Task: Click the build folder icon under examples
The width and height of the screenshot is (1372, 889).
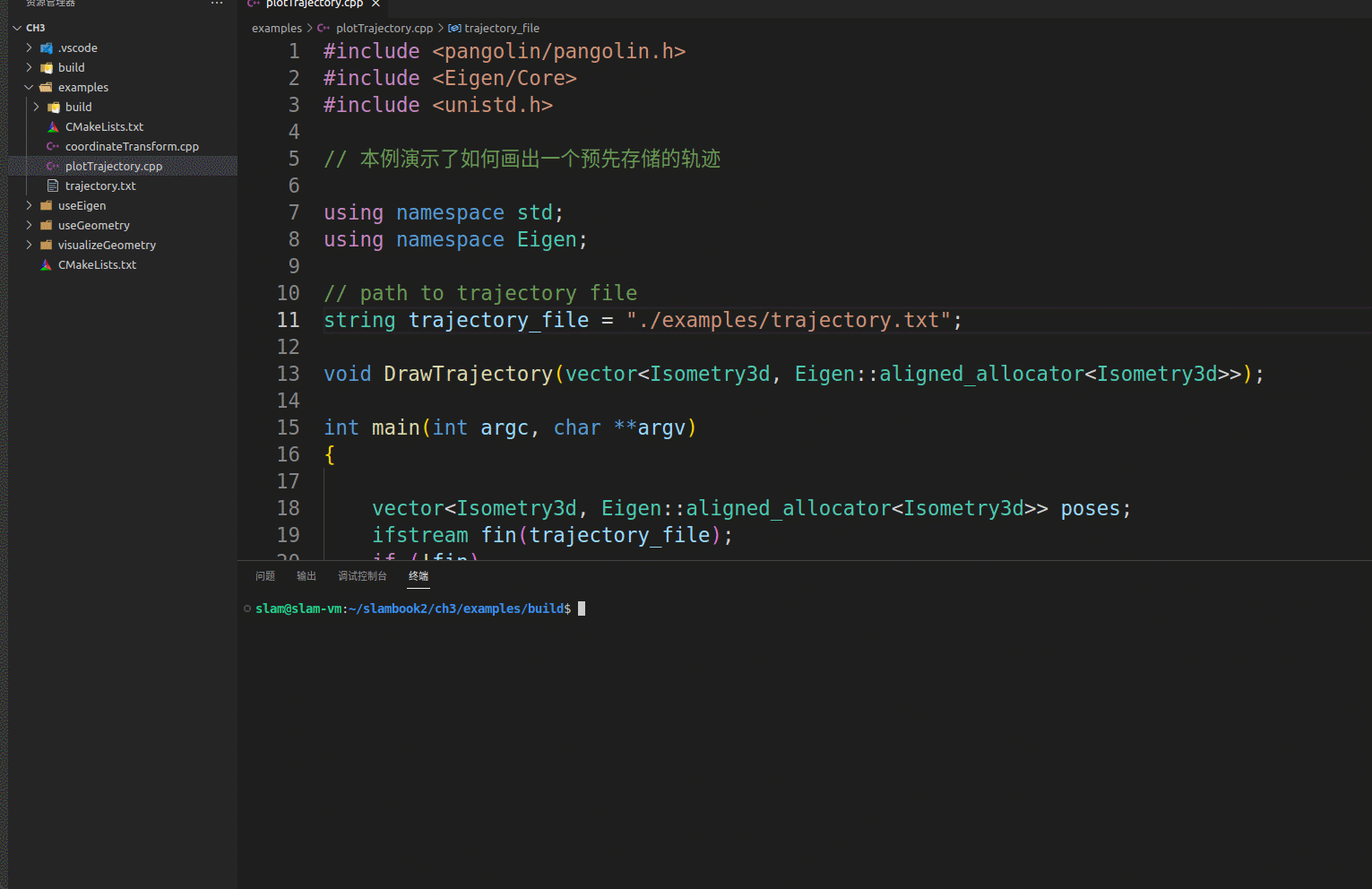Action: coord(54,107)
